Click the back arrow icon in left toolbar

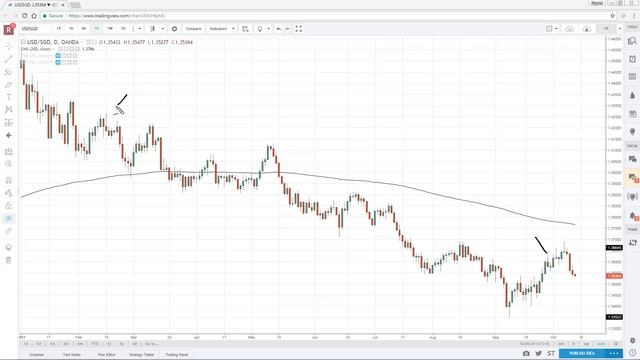[x=9, y=135]
